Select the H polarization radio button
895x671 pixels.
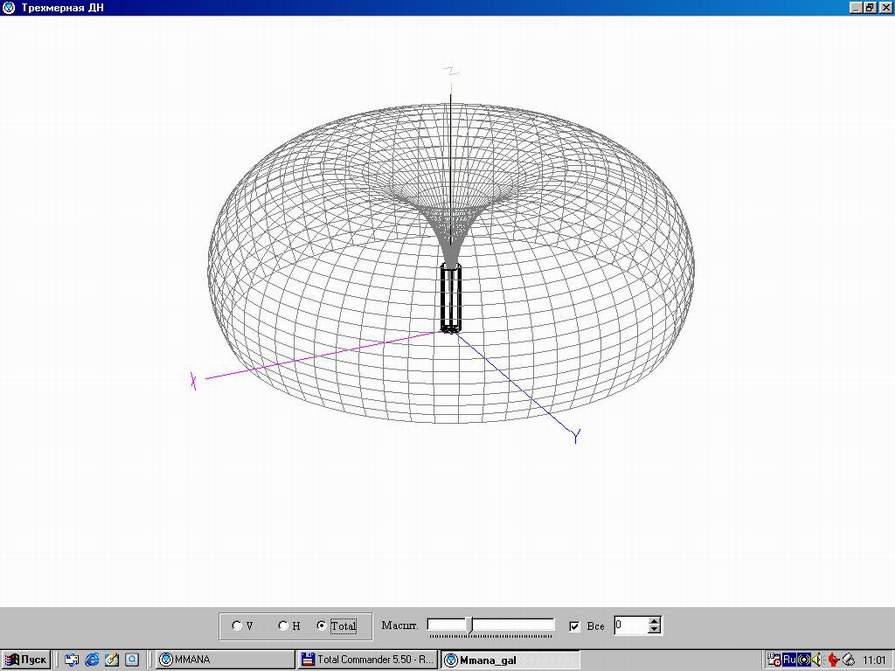tap(283, 626)
